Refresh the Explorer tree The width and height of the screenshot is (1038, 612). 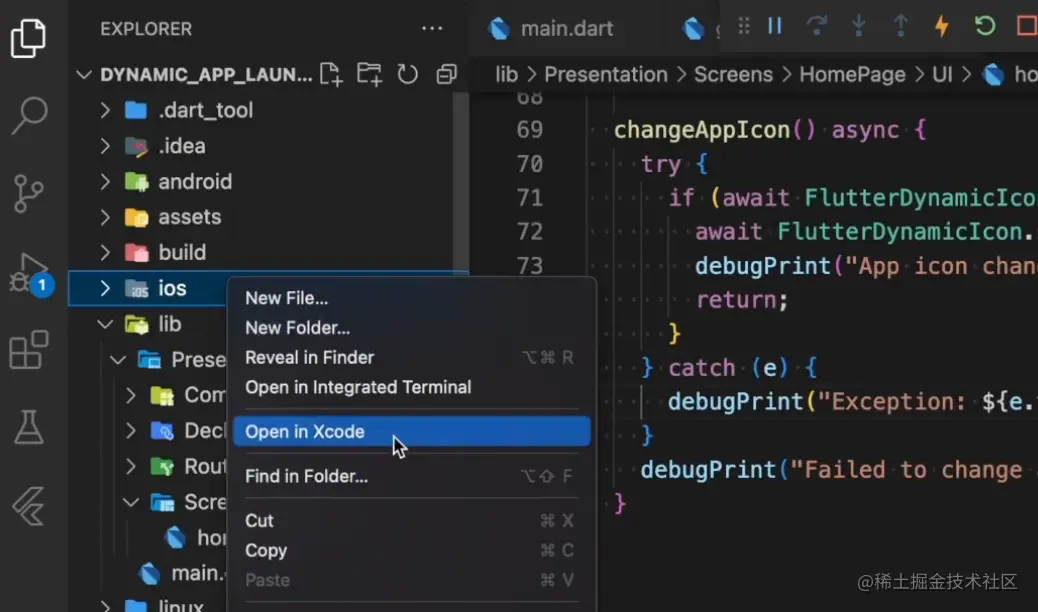[x=408, y=74]
